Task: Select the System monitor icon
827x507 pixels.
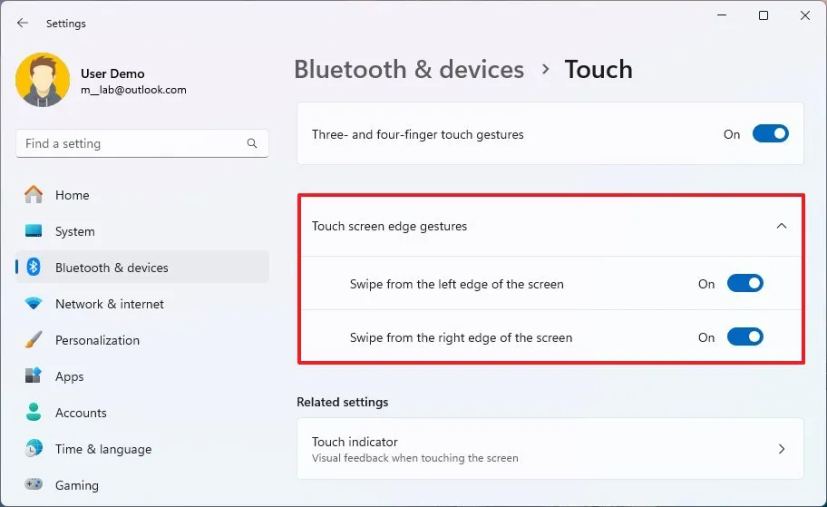Action: [33, 231]
